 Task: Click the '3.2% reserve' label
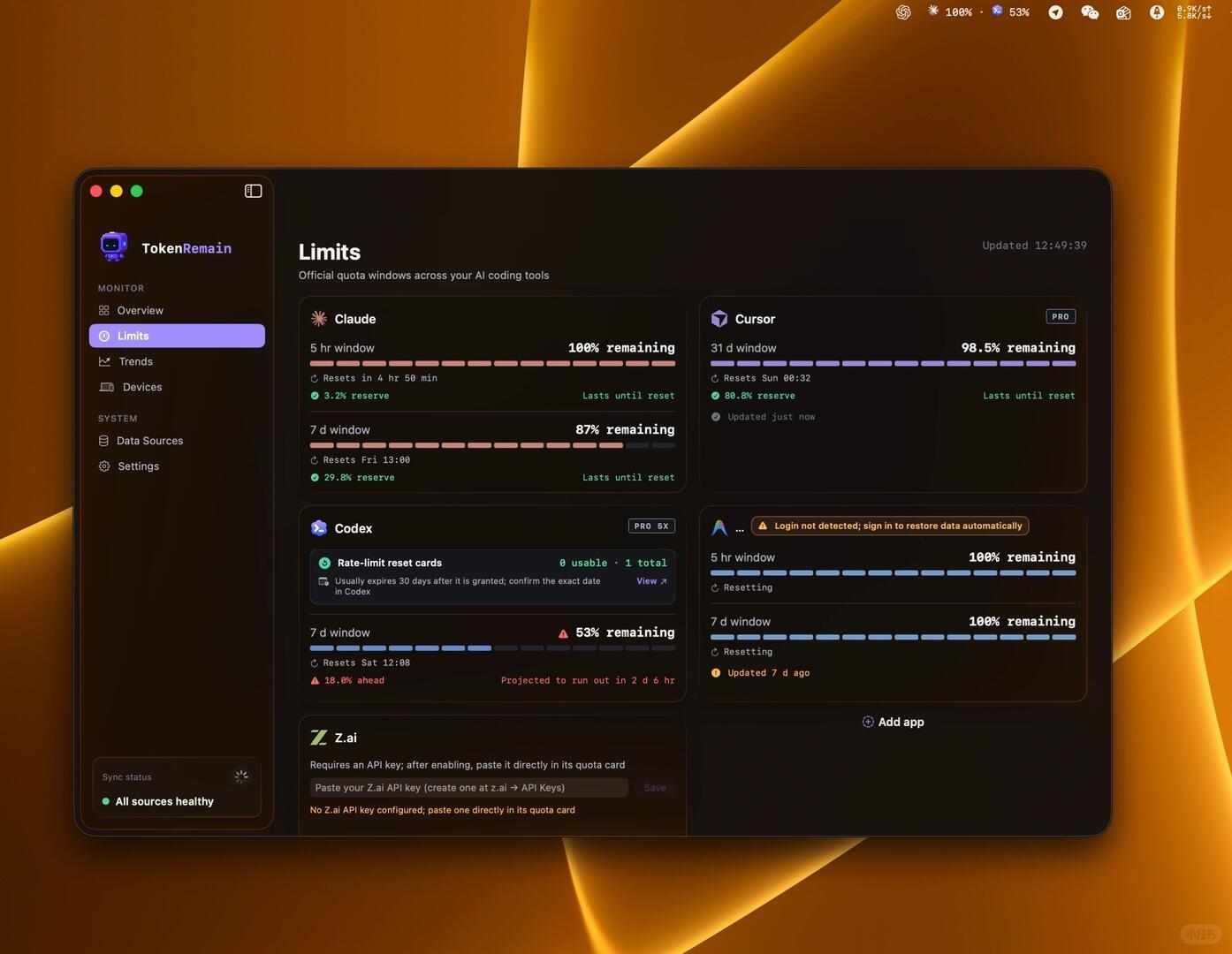pos(356,396)
